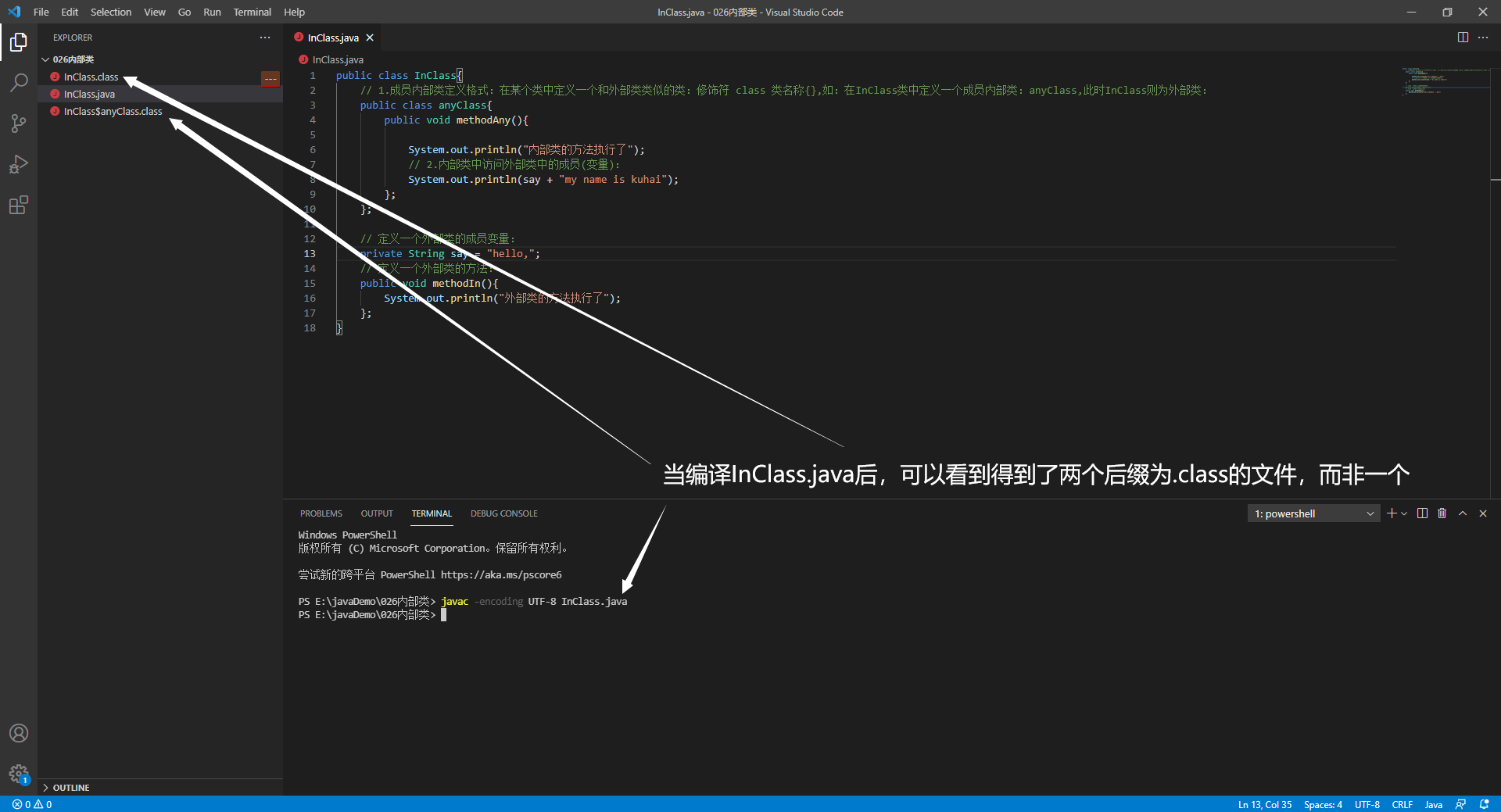The height and width of the screenshot is (812, 1501).
Task: Open Explorer more actions ellipsis
Action: (x=265, y=38)
